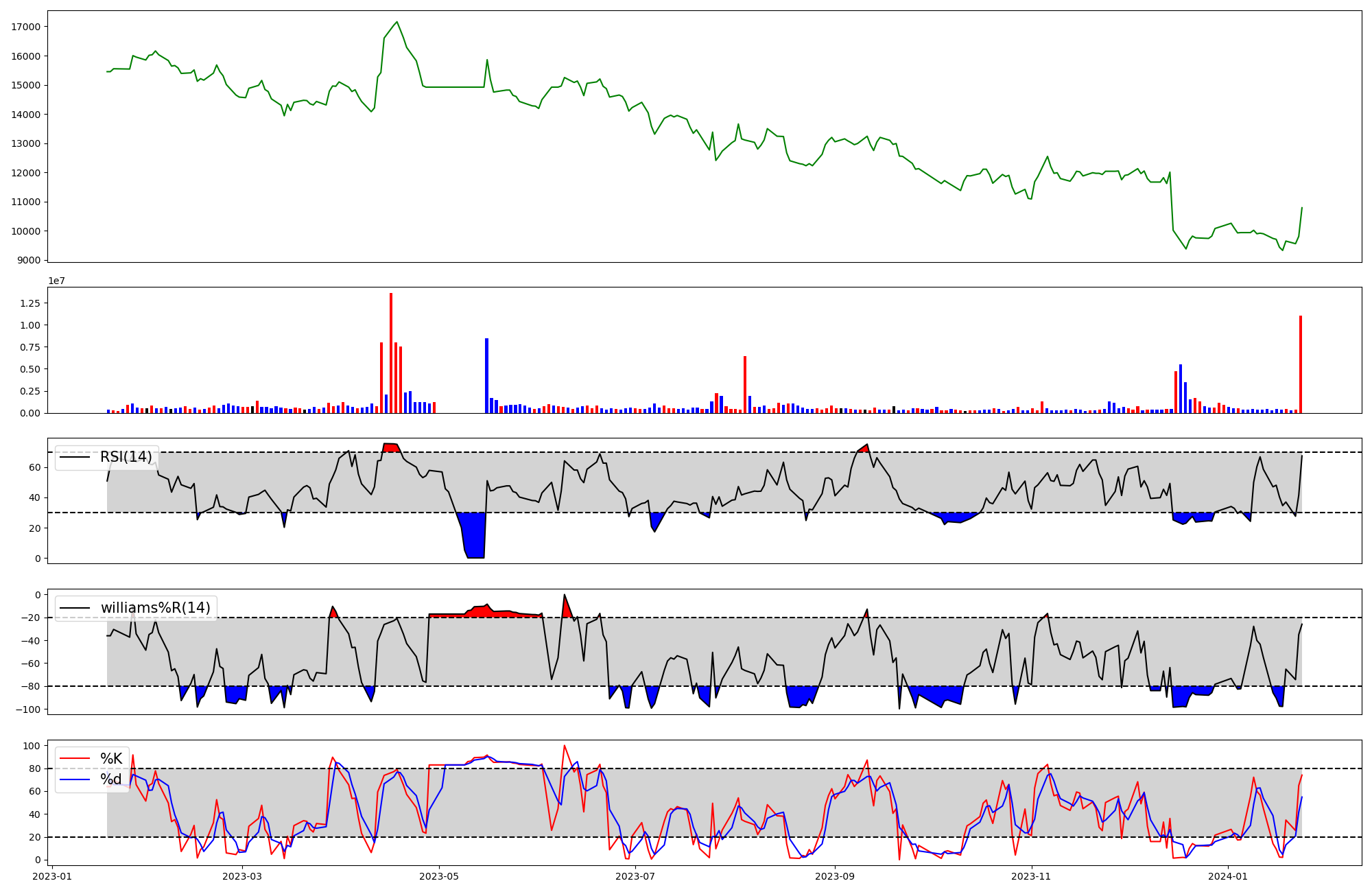Click the price line peak near 17000
1372x892 pixels.
(397, 23)
